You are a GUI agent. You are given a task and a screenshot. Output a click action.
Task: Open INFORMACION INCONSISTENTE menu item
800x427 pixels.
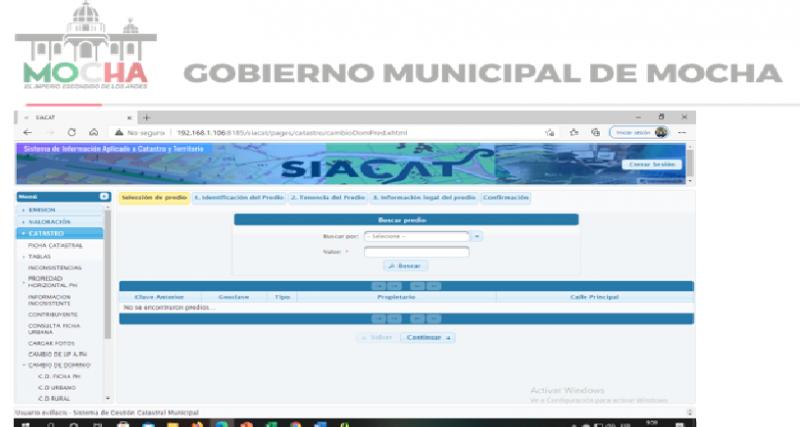(49, 300)
